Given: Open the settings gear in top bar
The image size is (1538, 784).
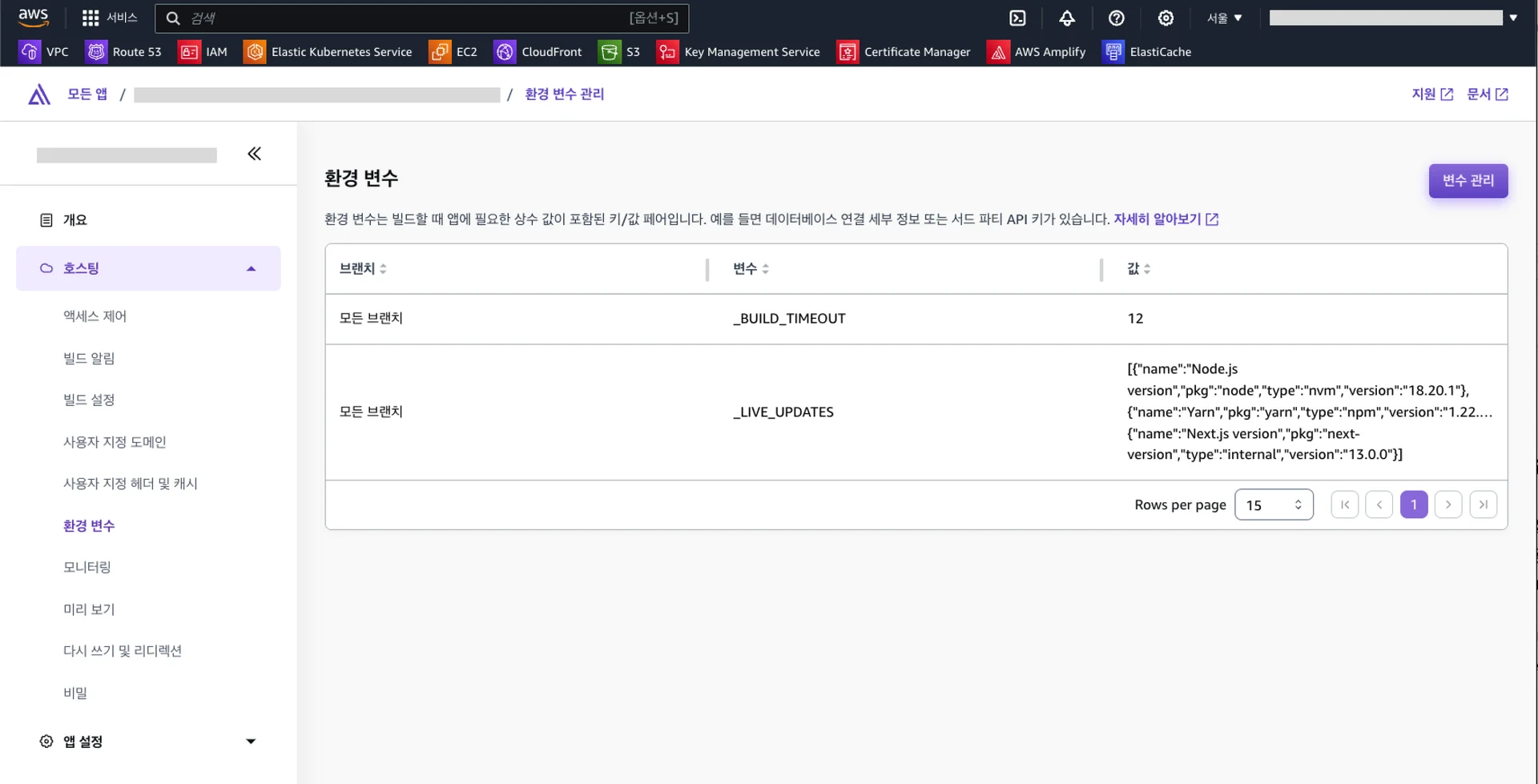Looking at the screenshot, I should pyautogui.click(x=1166, y=18).
